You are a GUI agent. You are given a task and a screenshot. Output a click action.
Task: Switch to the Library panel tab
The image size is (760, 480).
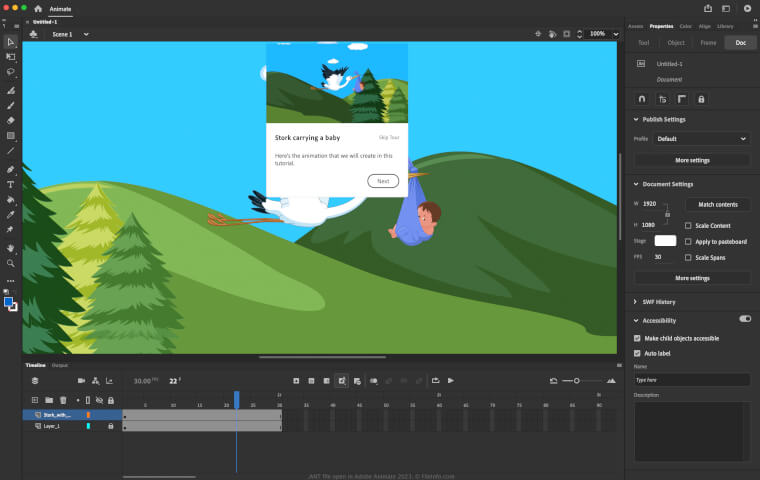[x=725, y=26]
